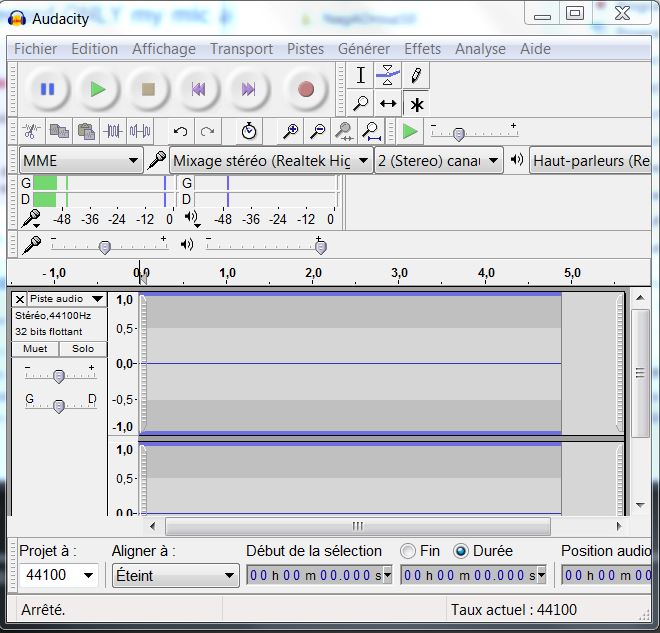
Task: Open the Mixage stéréo input device dropdown
Action: pos(271,160)
